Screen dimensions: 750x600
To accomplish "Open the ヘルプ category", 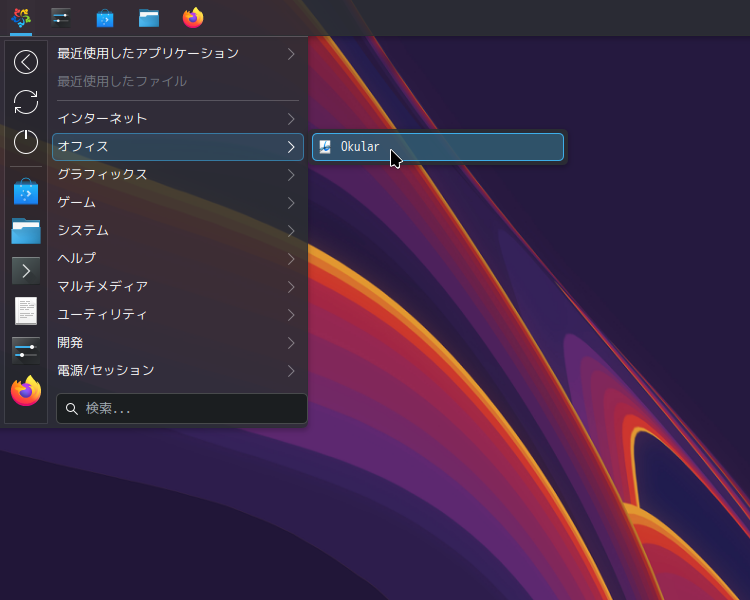I will (x=177, y=259).
